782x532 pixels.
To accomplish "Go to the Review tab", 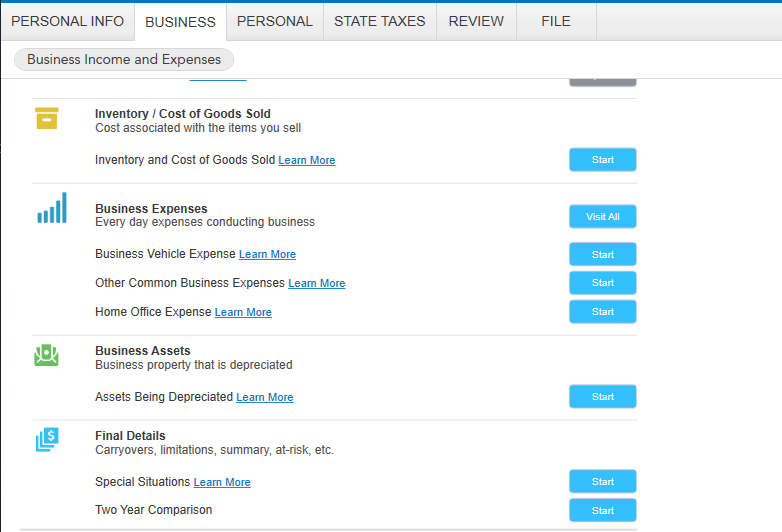I will coord(476,21).
